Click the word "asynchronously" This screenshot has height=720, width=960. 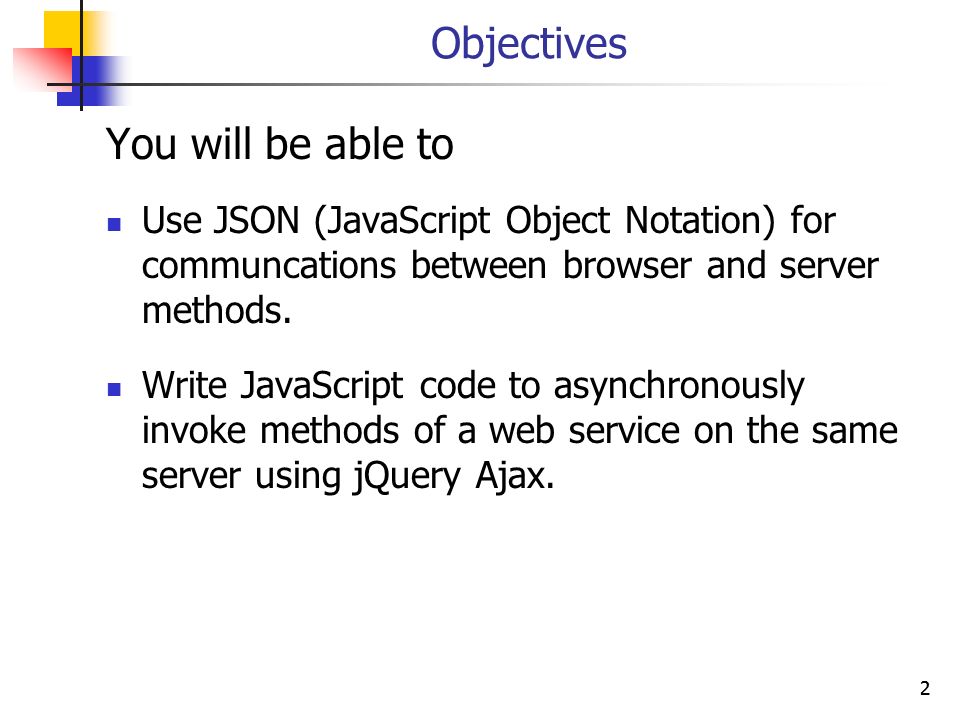coord(679,388)
